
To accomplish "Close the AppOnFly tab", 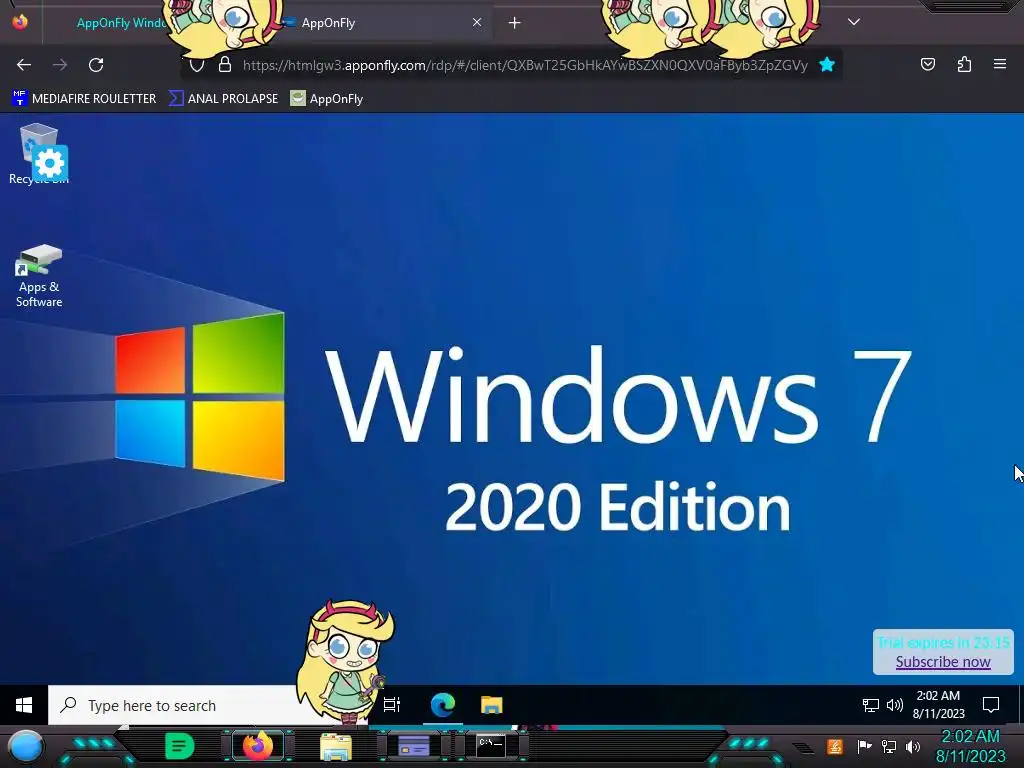I will pyautogui.click(x=477, y=22).
